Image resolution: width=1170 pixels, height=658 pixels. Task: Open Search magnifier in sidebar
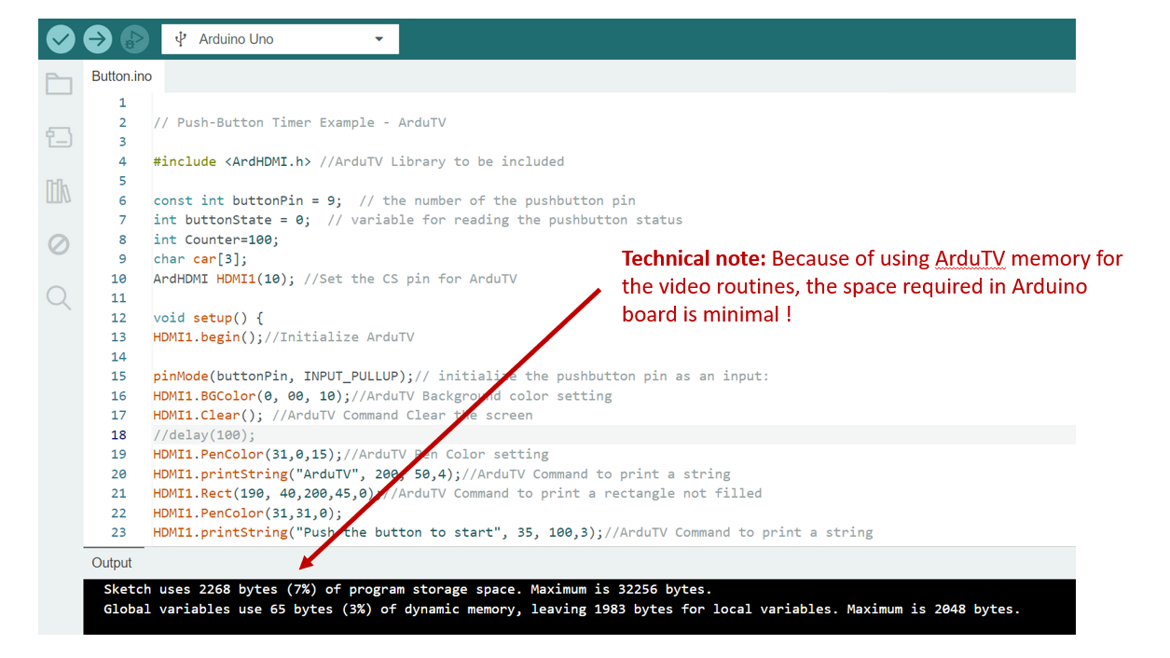click(59, 297)
